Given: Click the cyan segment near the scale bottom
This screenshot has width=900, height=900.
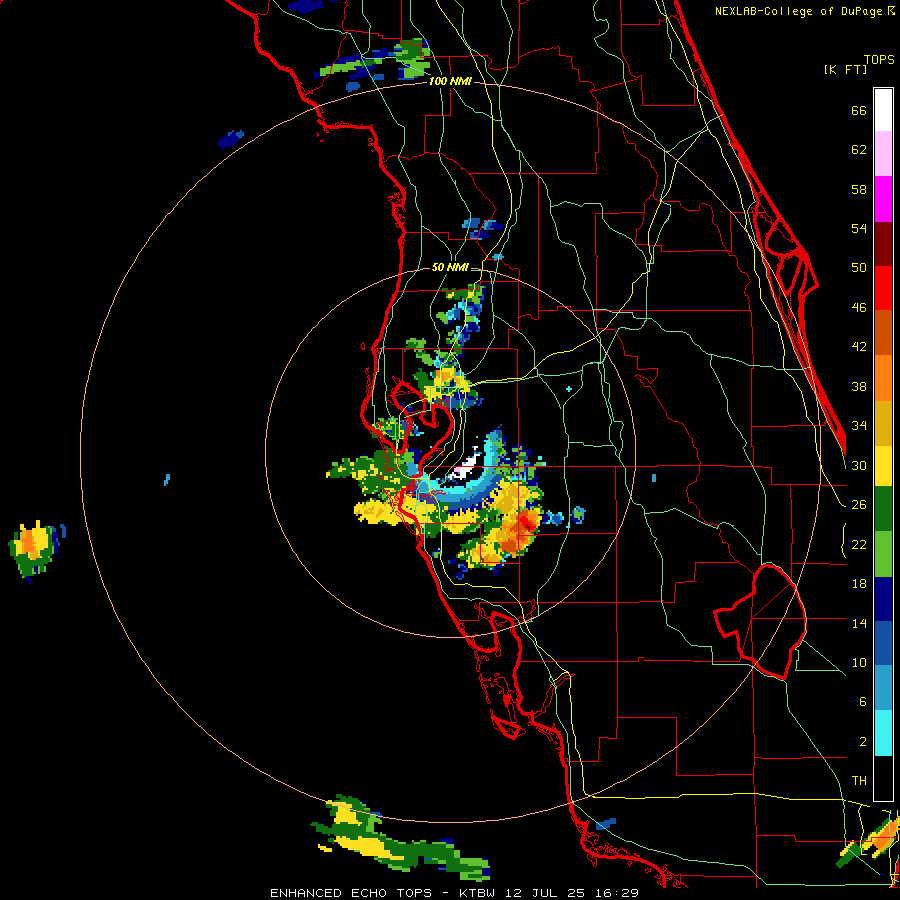Looking at the screenshot, I should pos(883,733).
